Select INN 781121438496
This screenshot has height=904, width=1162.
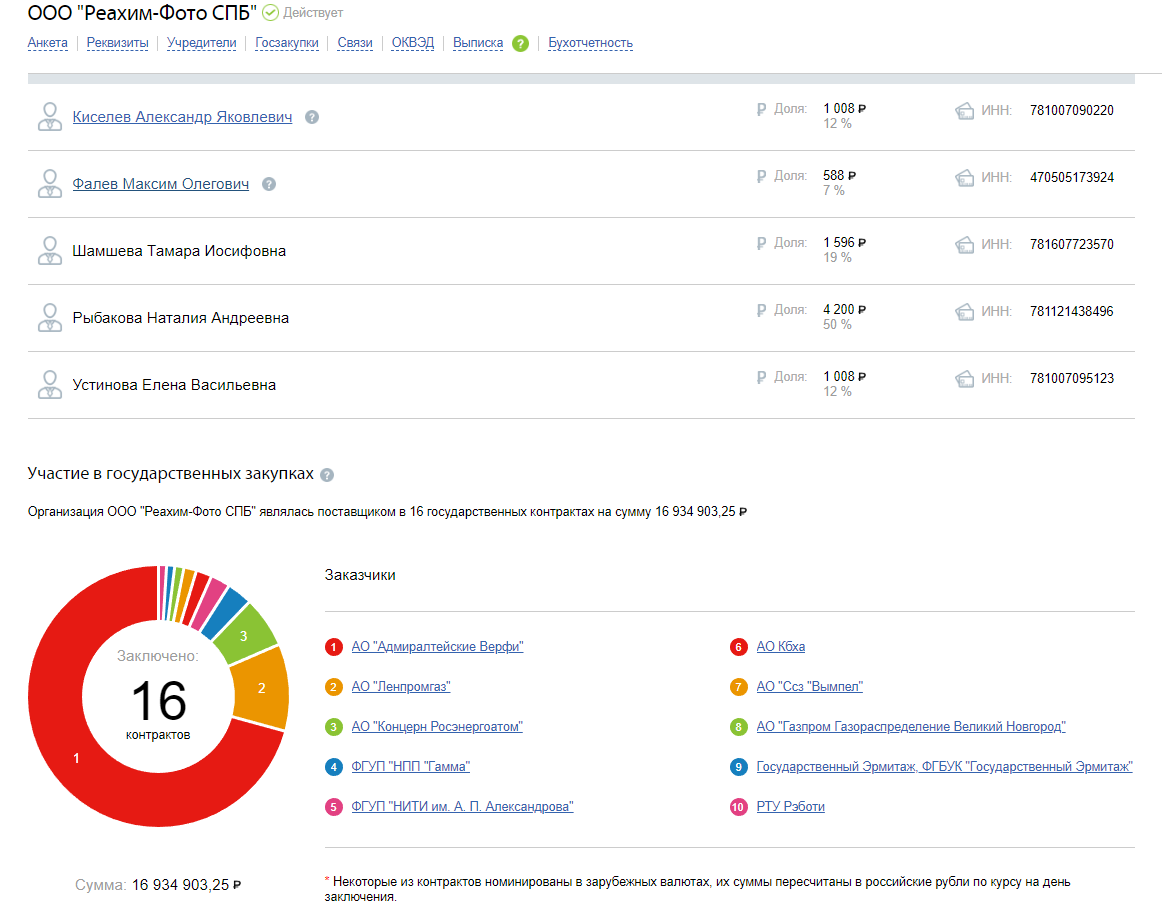click(1072, 311)
